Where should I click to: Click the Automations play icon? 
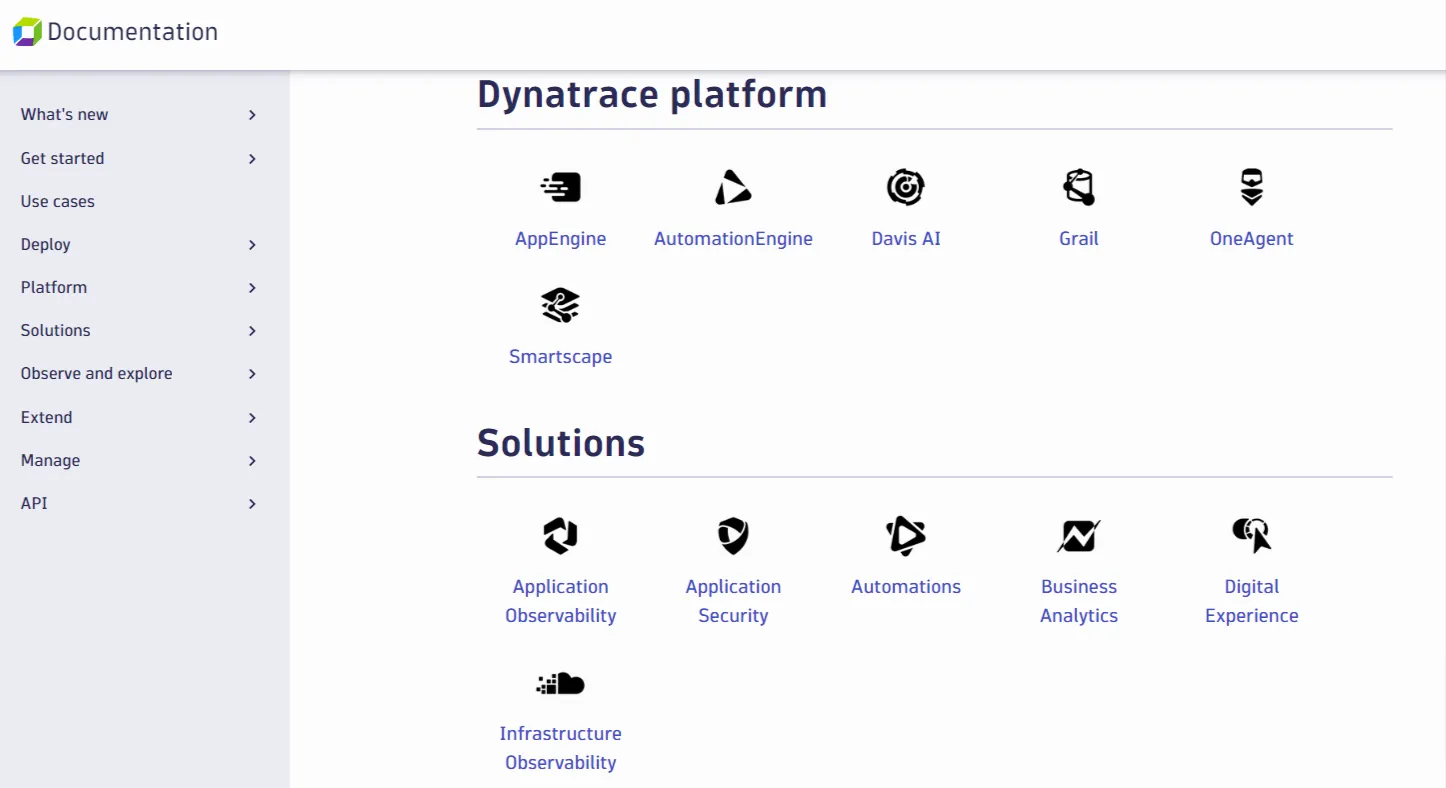click(x=906, y=535)
